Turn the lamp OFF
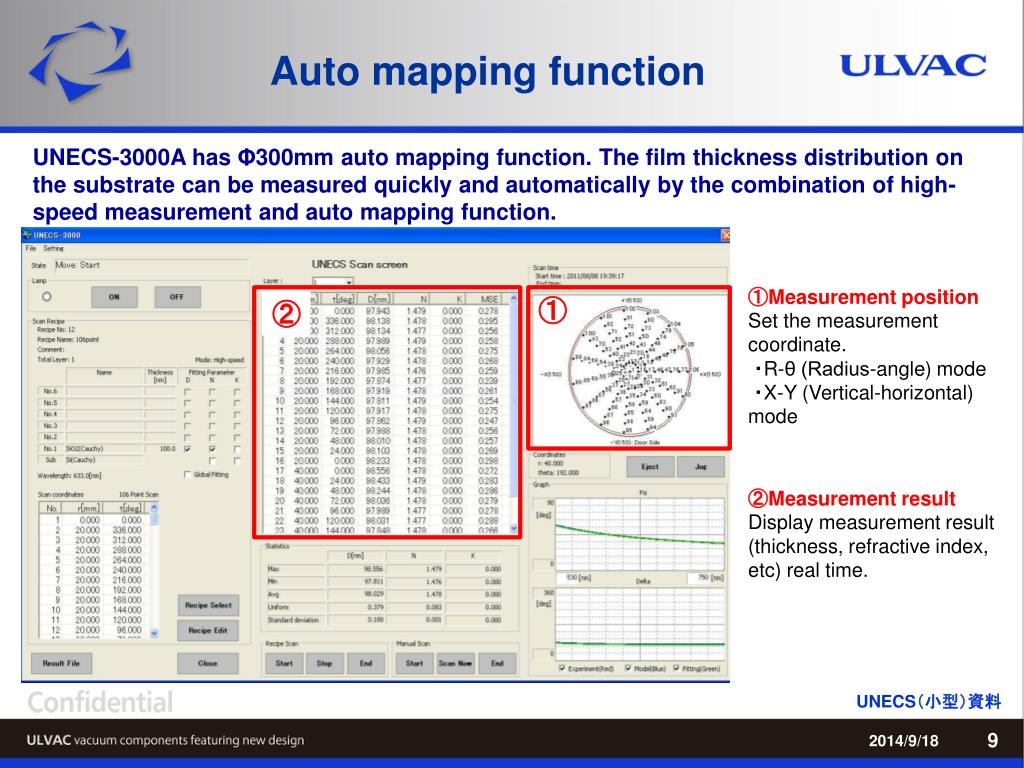 (177, 296)
